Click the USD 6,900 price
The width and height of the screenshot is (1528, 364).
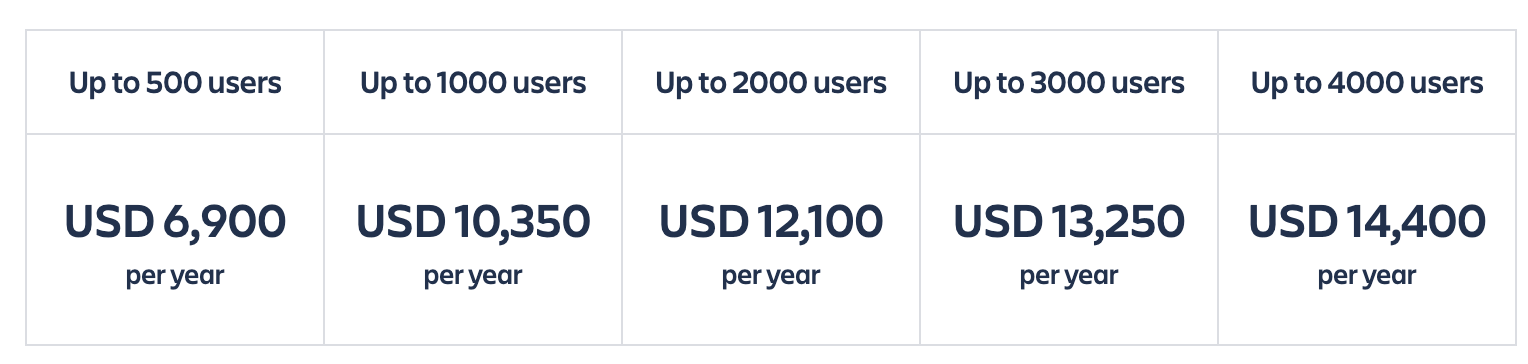175,222
